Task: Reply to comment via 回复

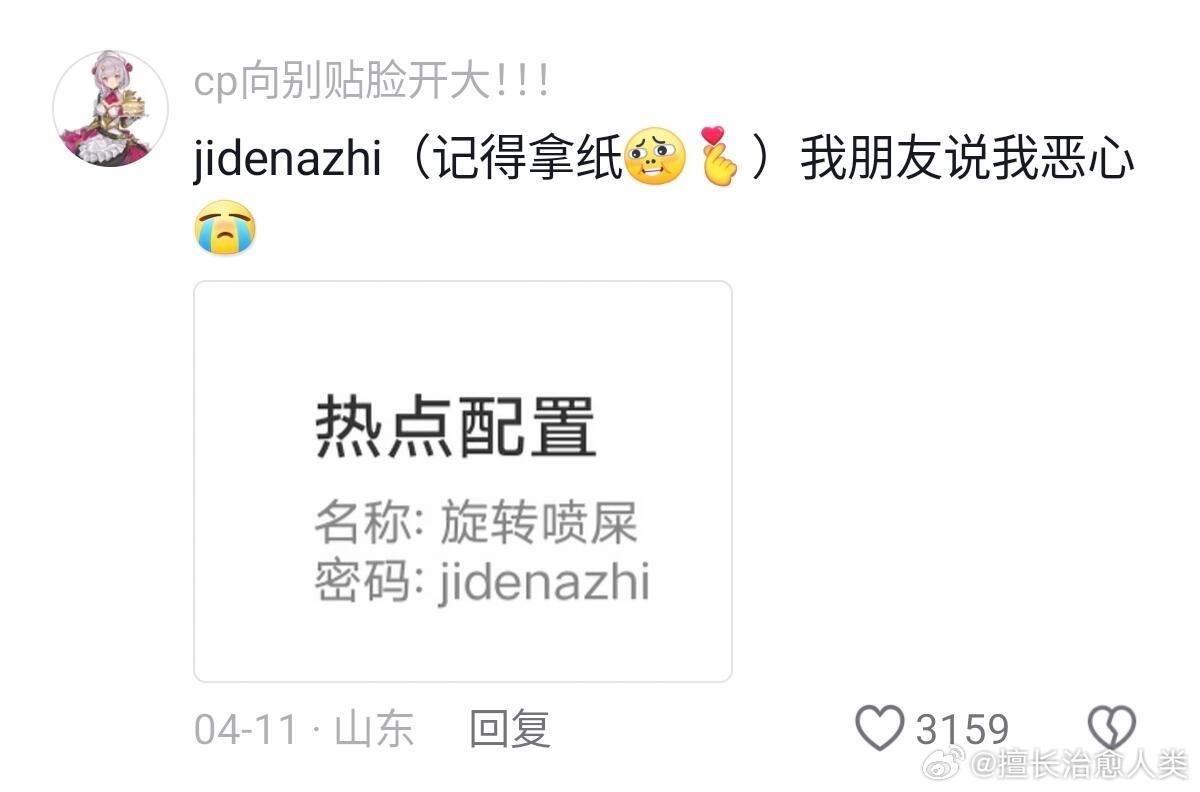Action: (510, 728)
